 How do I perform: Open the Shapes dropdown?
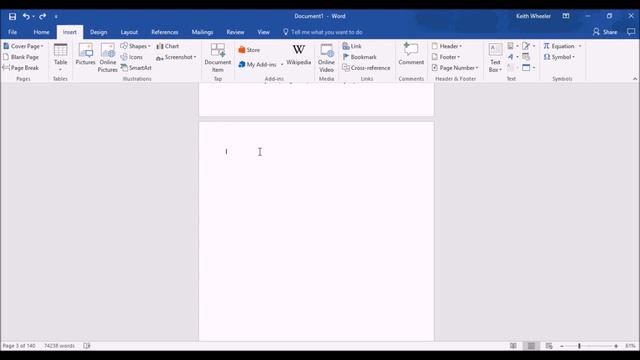pyautogui.click(x=149, y=46)
